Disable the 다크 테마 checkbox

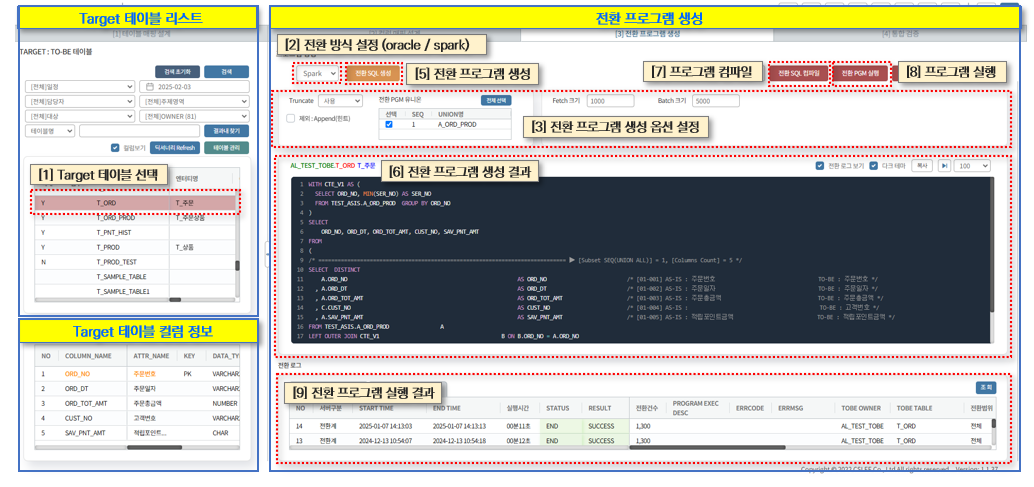(874, 166)
